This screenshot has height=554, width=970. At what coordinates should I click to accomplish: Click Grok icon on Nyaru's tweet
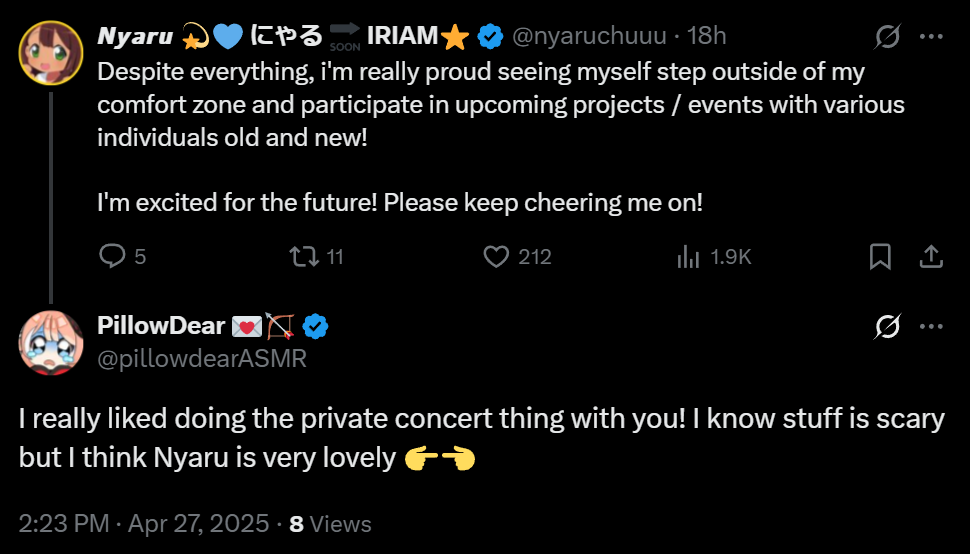tap(886, 37)
